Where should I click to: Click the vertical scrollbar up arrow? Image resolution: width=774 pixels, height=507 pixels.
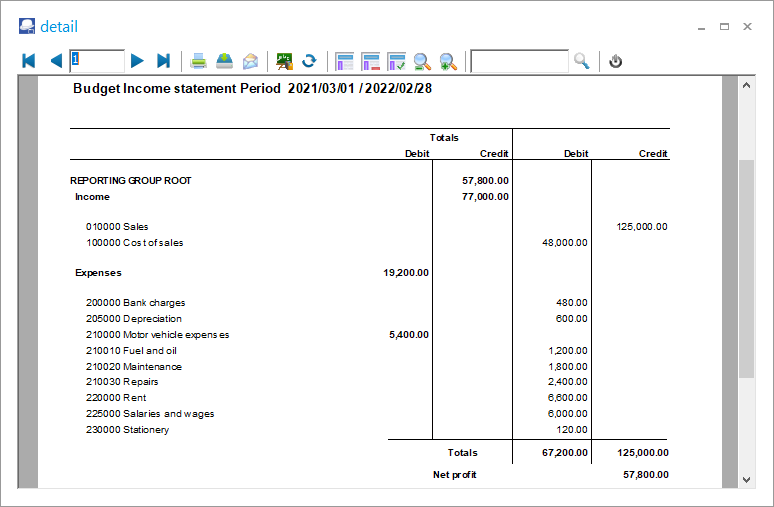746,85
